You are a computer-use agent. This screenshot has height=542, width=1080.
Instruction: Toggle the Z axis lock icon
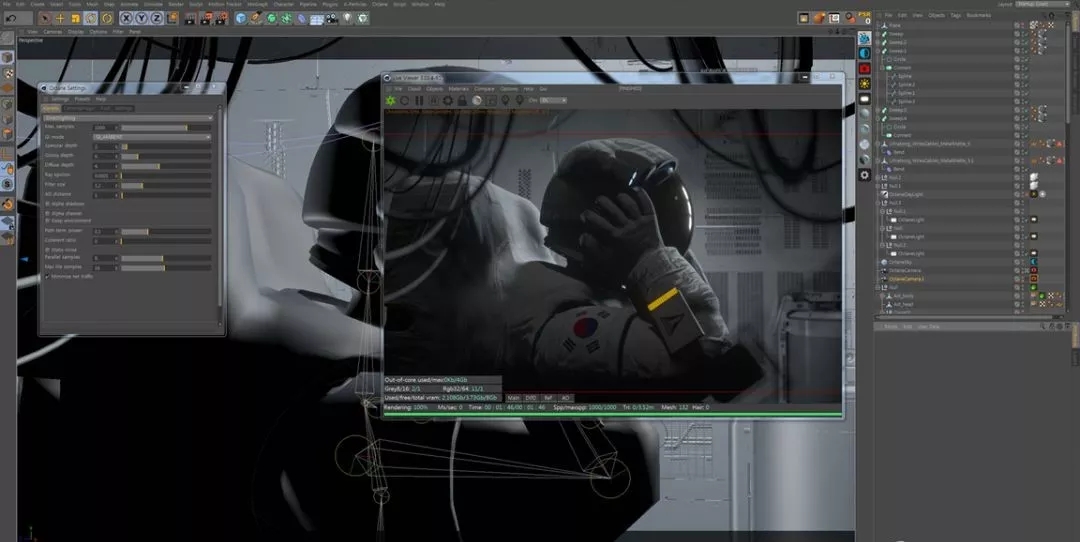coord(156,19)
